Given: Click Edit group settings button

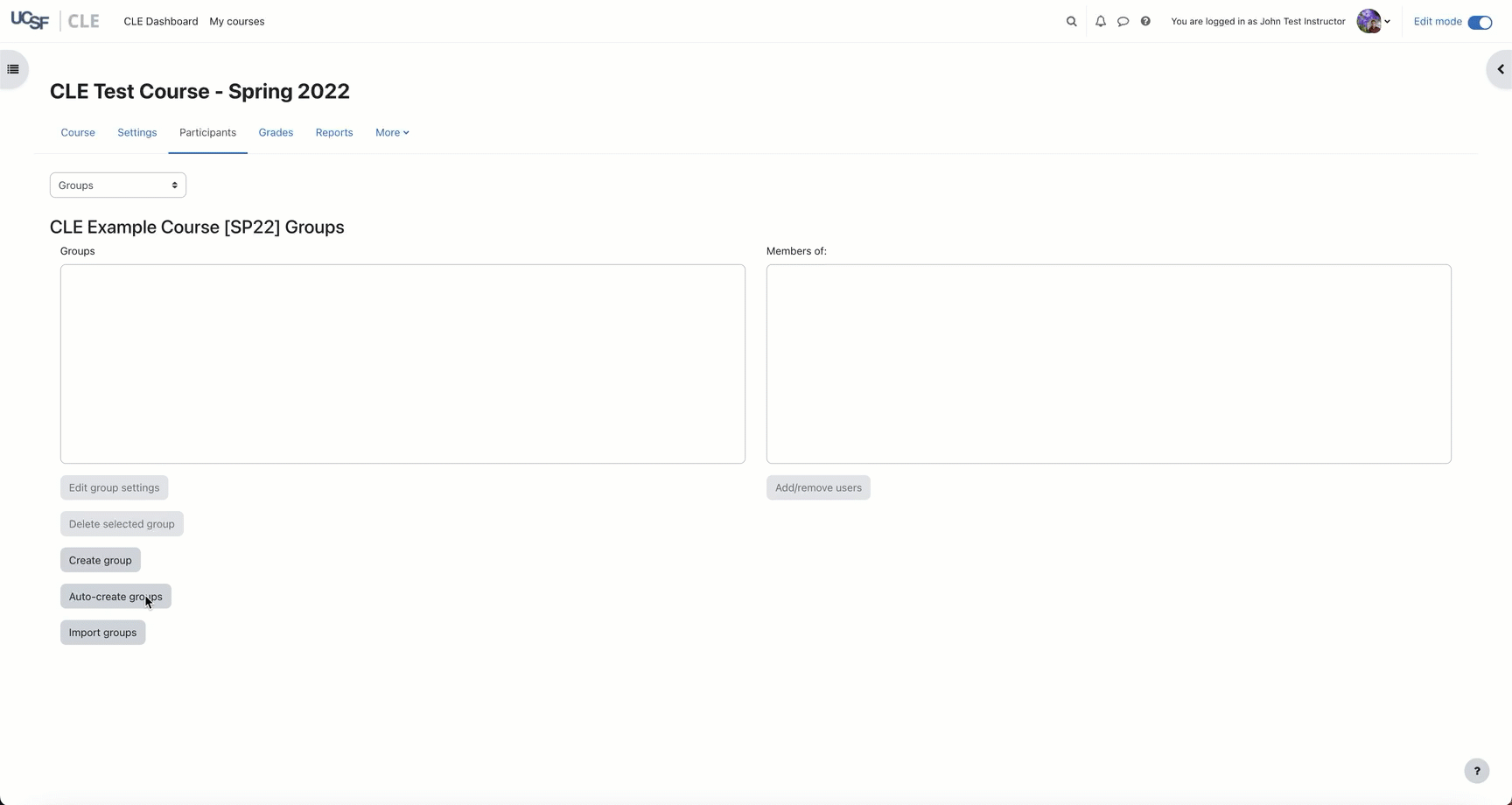Looking at the screenshot, I should (114, 487).
